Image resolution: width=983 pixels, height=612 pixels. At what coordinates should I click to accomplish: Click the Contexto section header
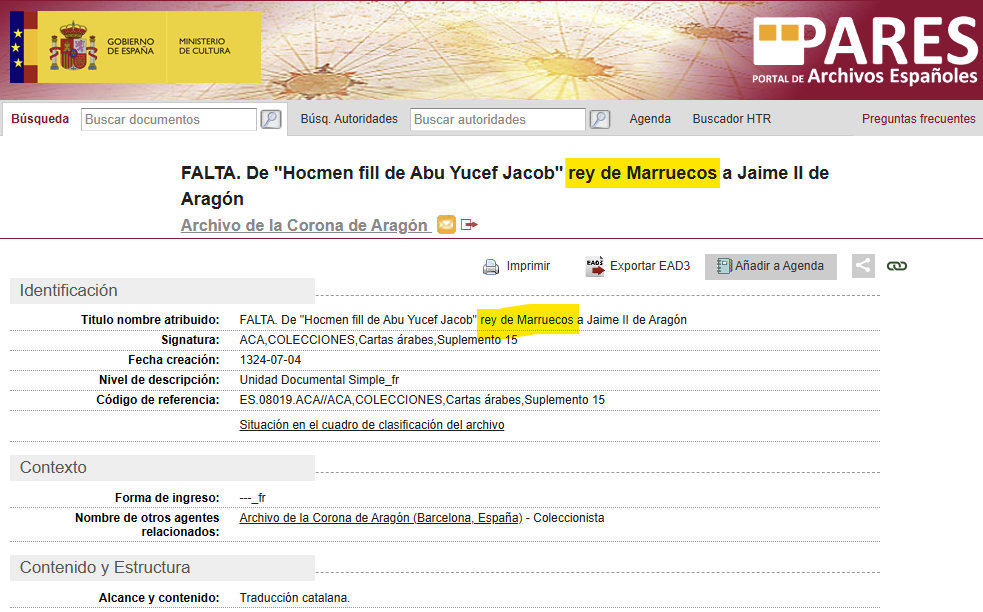[x=162, y=467]
